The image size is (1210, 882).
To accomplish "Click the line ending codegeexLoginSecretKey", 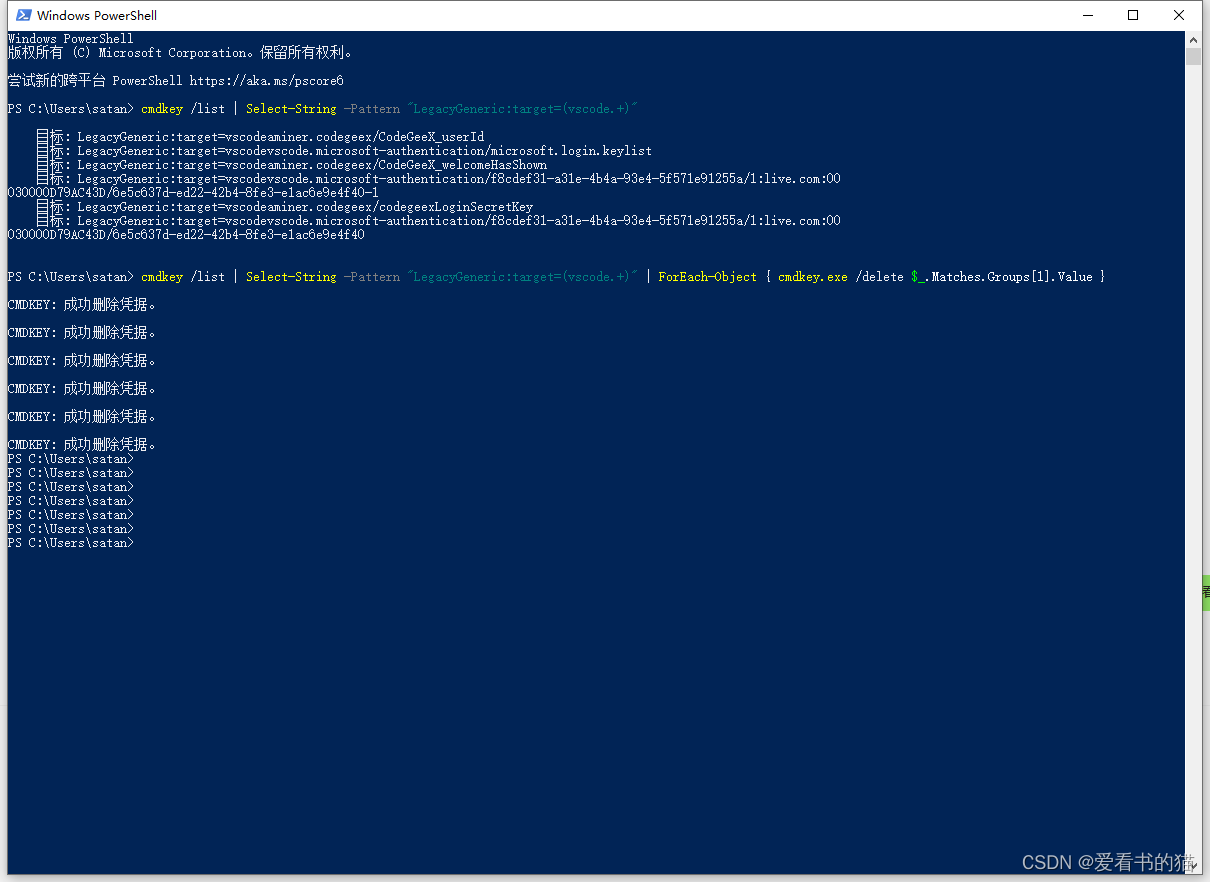I will pyautogui.click(x=284, y=207).
